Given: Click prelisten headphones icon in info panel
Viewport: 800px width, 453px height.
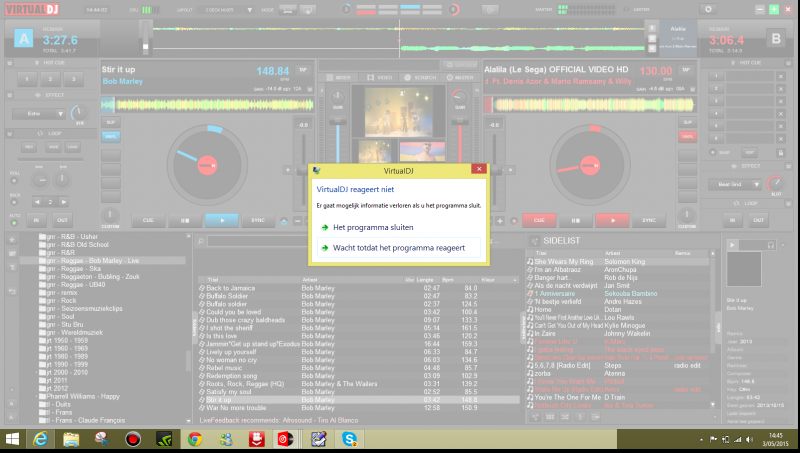Looking at the screenshot, I should pyautogui.click(x=770, y=245).
